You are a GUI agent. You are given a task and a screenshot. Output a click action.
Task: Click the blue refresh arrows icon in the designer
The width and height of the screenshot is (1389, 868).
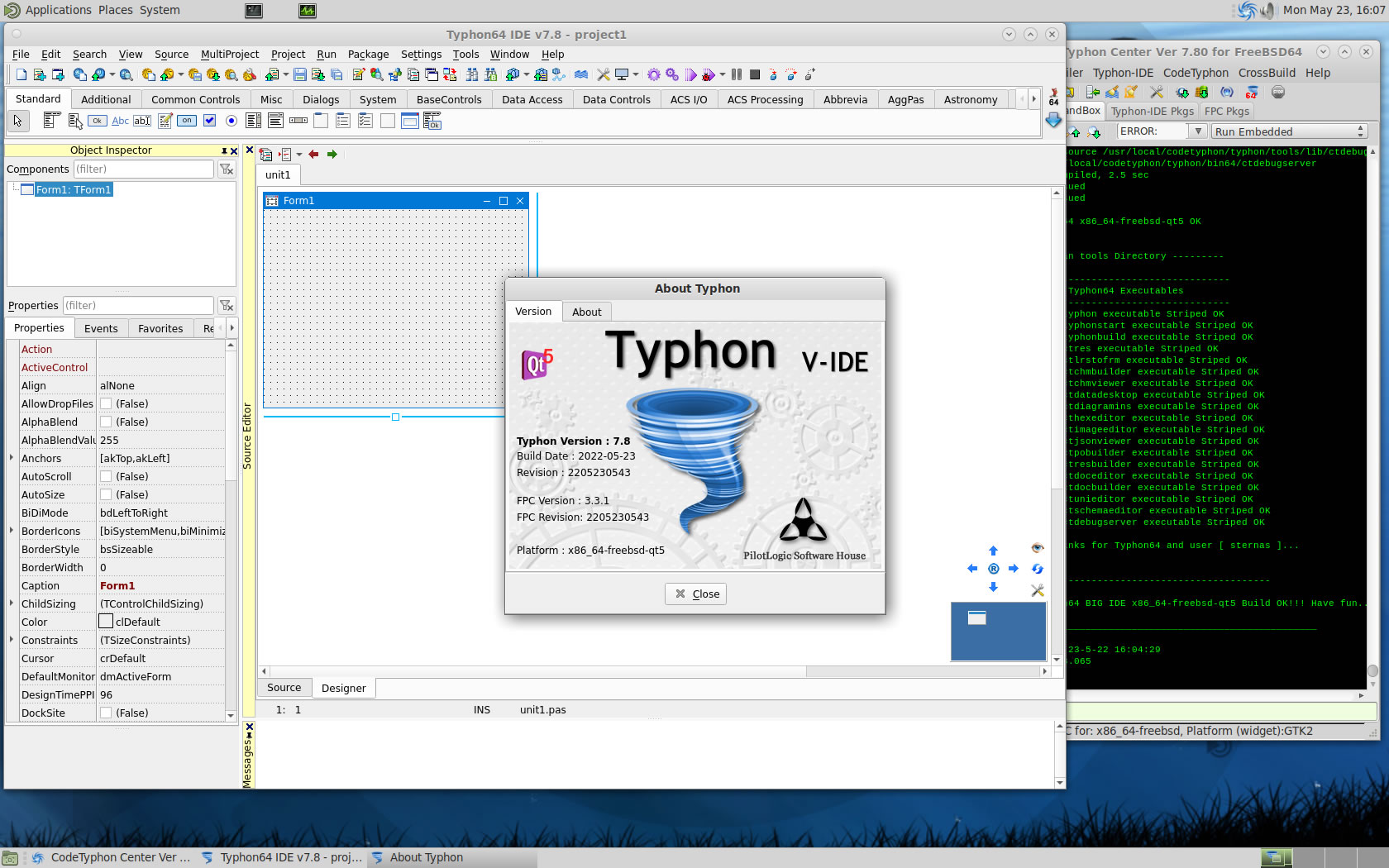[1037, 569]
